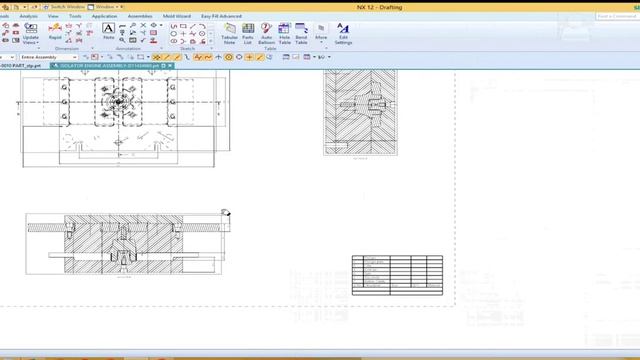Click the first icon in Dimension group's top row
640x360 pixels.
coord(69,26)
